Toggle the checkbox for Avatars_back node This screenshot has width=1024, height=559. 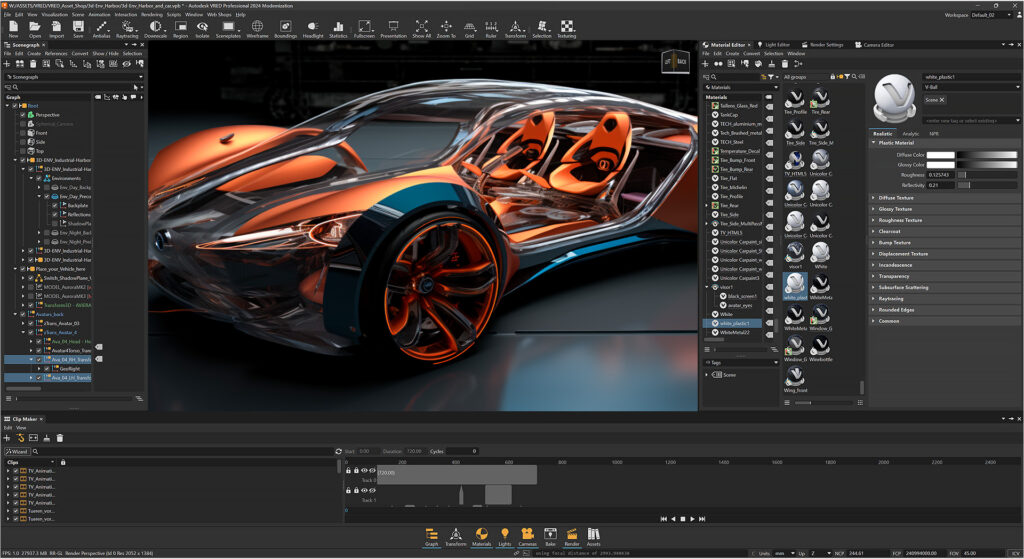23,314
